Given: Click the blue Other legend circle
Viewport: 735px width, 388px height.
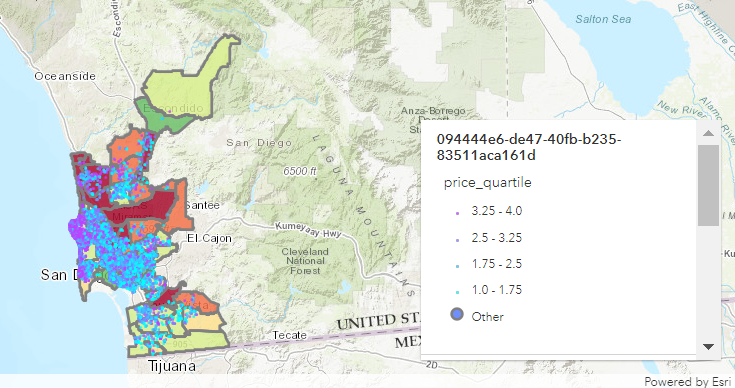Looking at the screenshot, I should [x=457, y=314].
